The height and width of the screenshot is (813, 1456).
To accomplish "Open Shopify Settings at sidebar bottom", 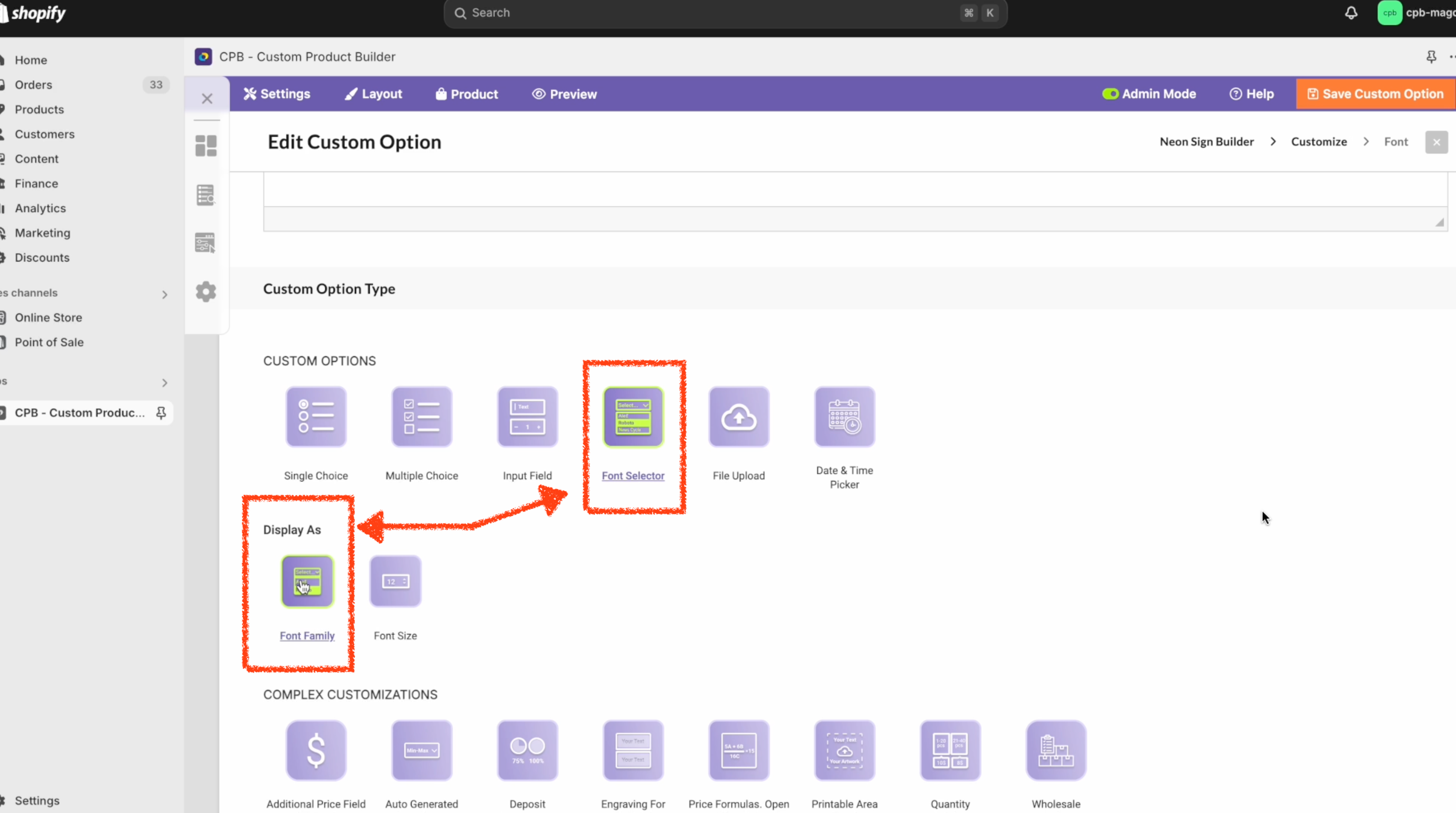I will 37,801.
